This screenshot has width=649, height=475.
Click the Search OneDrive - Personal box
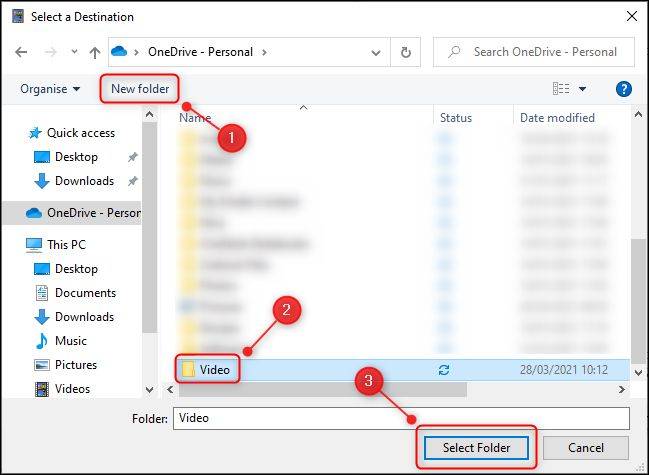click(x=534, y=52)
